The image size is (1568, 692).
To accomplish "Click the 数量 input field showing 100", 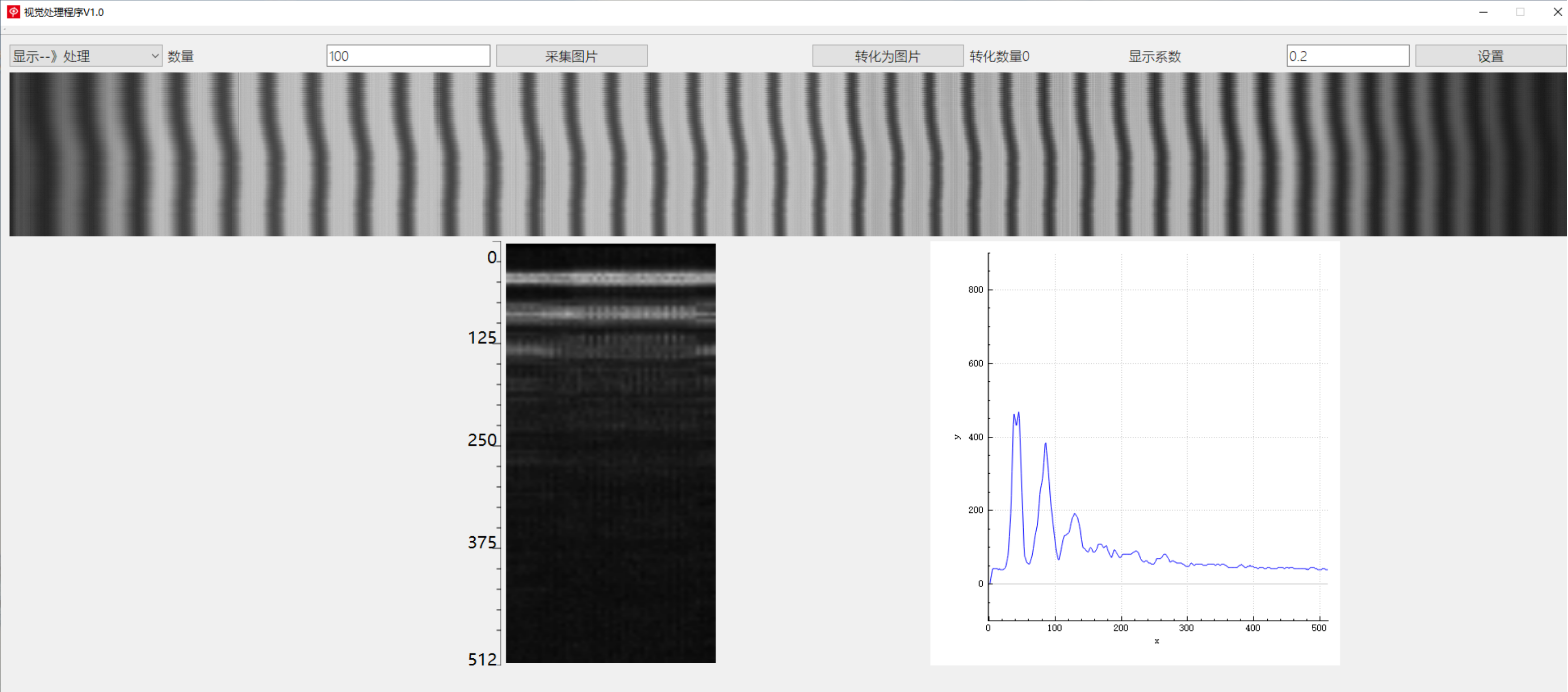I will click(408, 56).
